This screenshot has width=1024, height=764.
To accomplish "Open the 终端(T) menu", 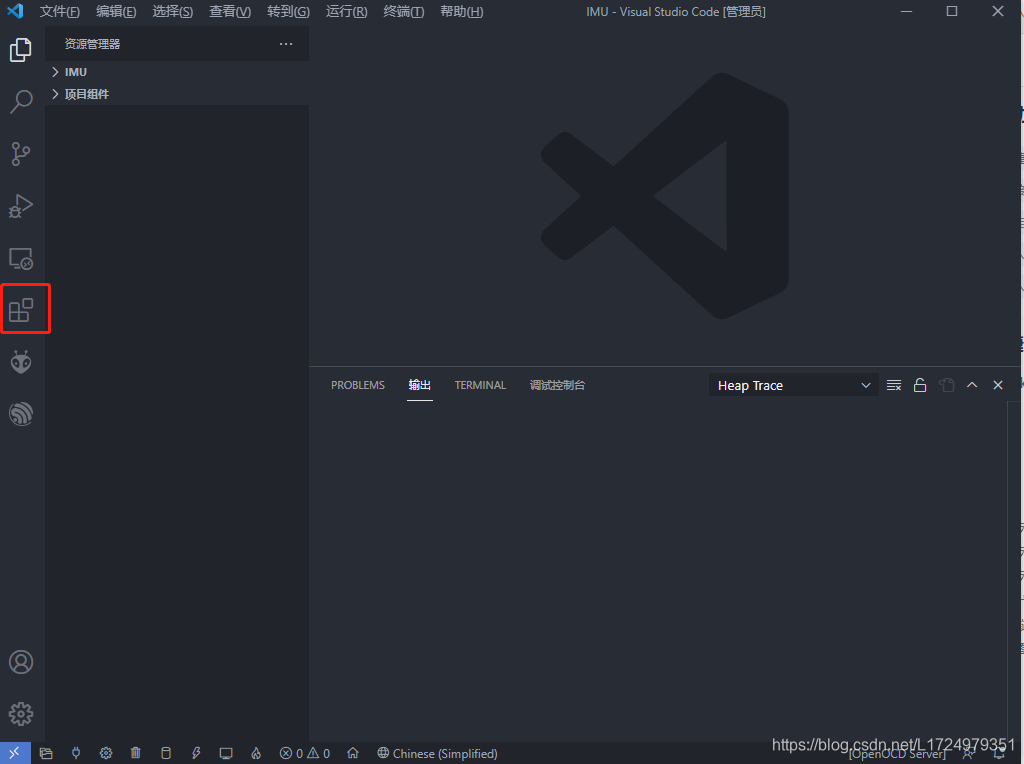I will 404,12.
